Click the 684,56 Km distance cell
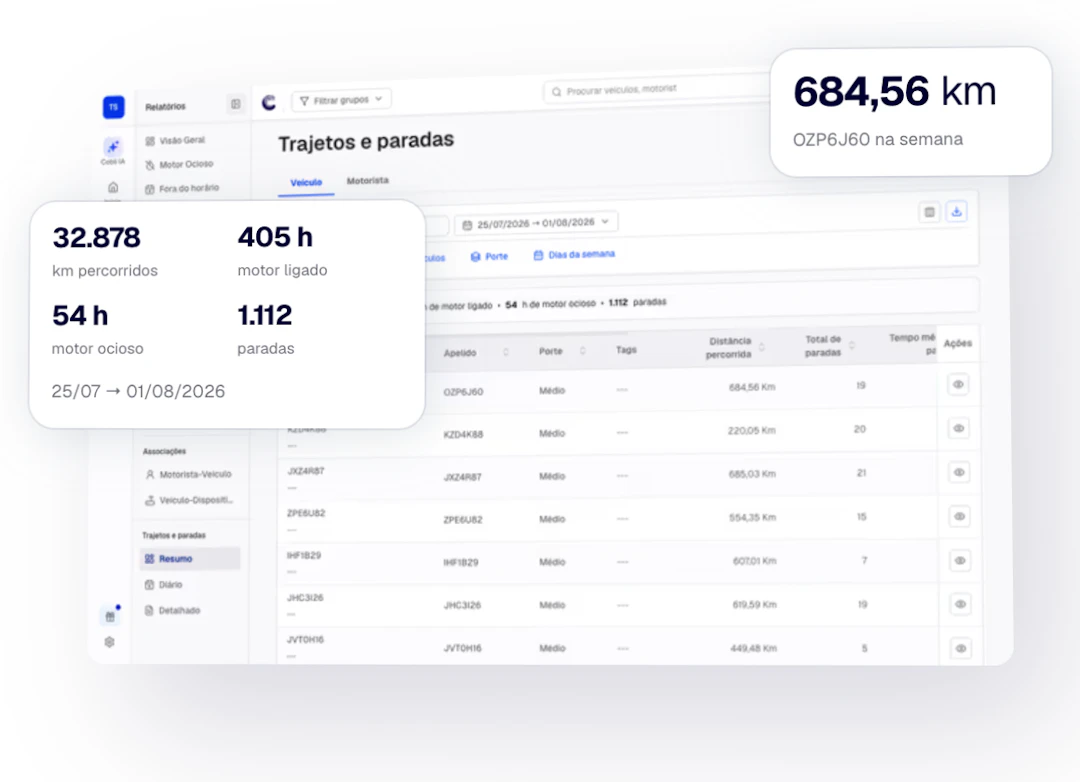Screen dimensions: 1080x782 (x=752, y=387)
